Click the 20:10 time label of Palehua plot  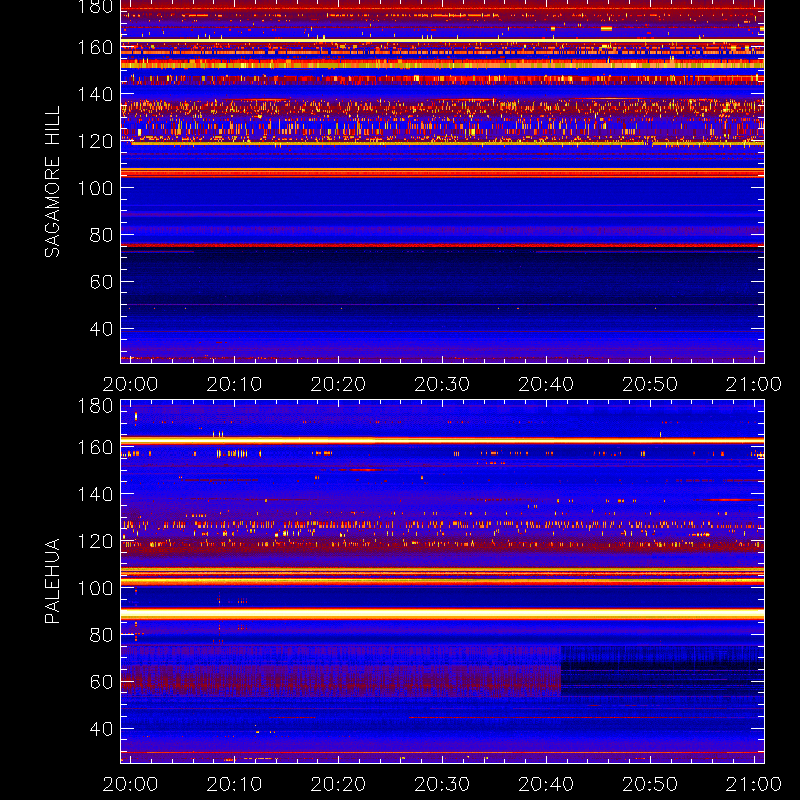pyautogui.click(x=234, y=784)
